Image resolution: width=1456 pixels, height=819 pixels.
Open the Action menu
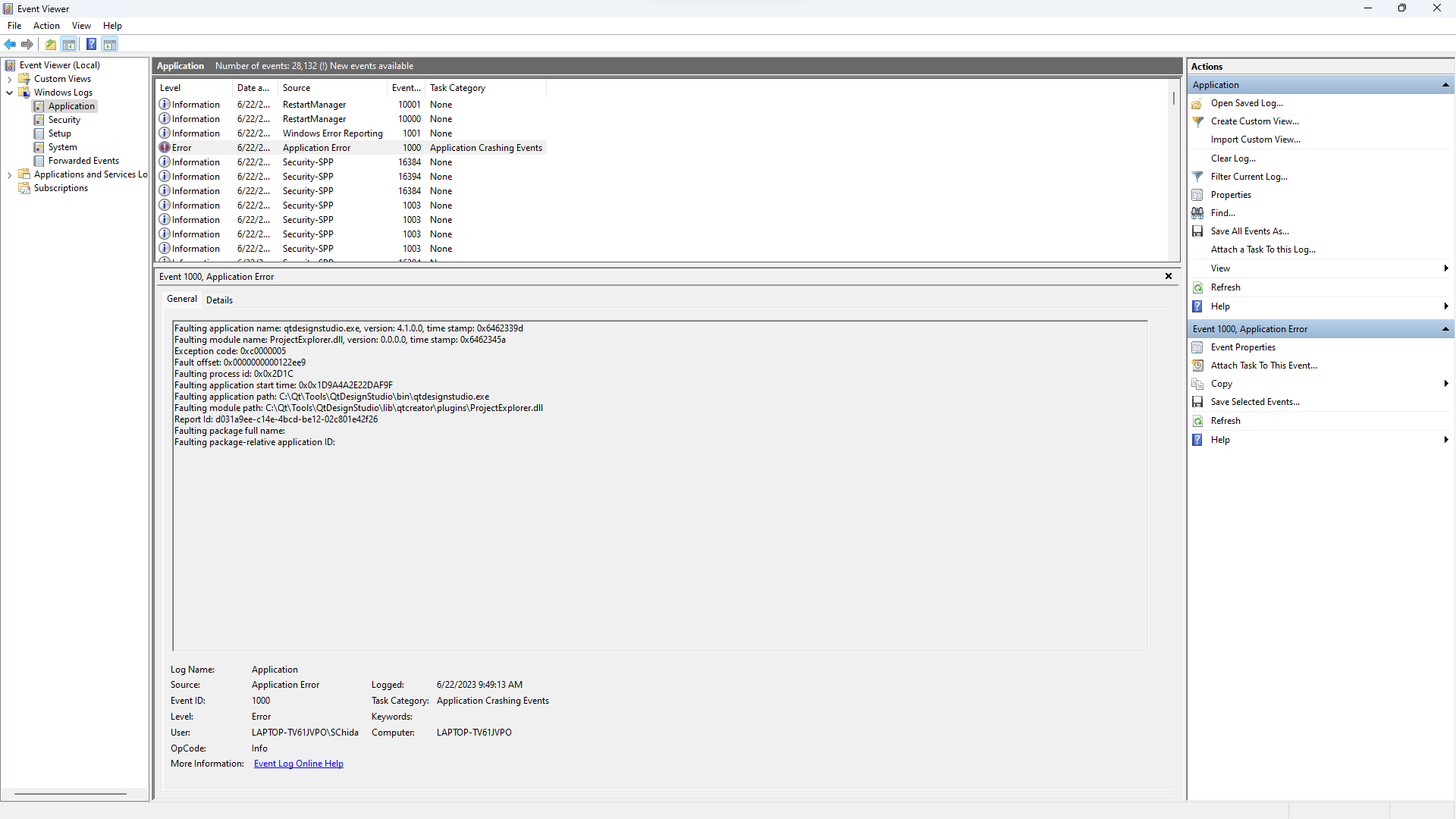pyautogui.click(x=46, y=26)
